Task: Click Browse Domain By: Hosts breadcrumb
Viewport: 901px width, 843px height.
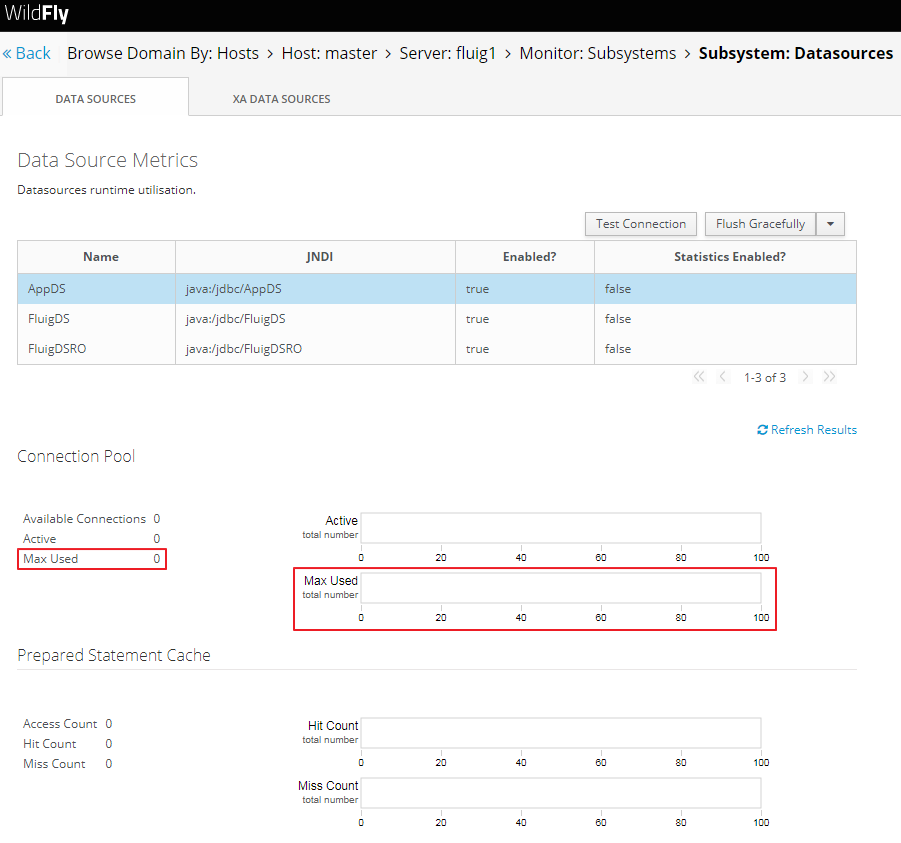Action: pos(163,53)
